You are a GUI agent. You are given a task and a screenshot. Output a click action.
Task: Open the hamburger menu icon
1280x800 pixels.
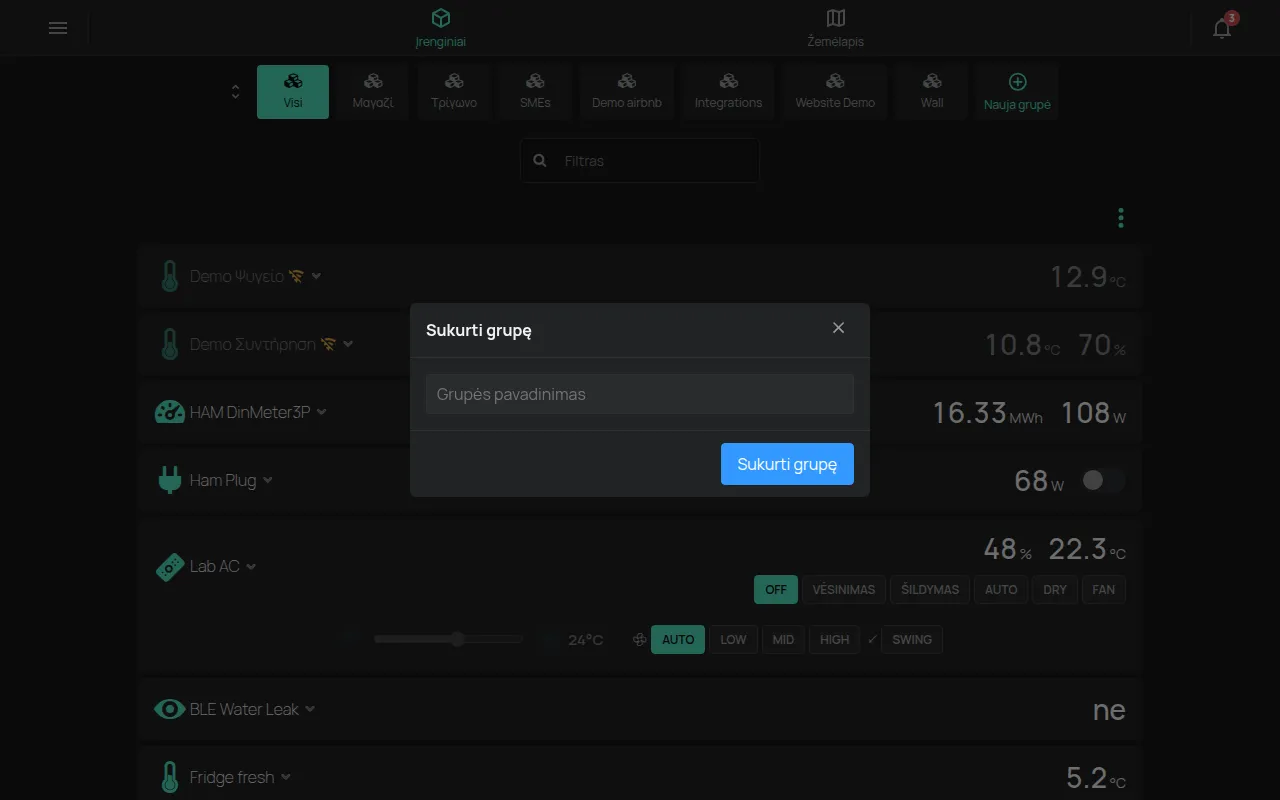point(58,28)
